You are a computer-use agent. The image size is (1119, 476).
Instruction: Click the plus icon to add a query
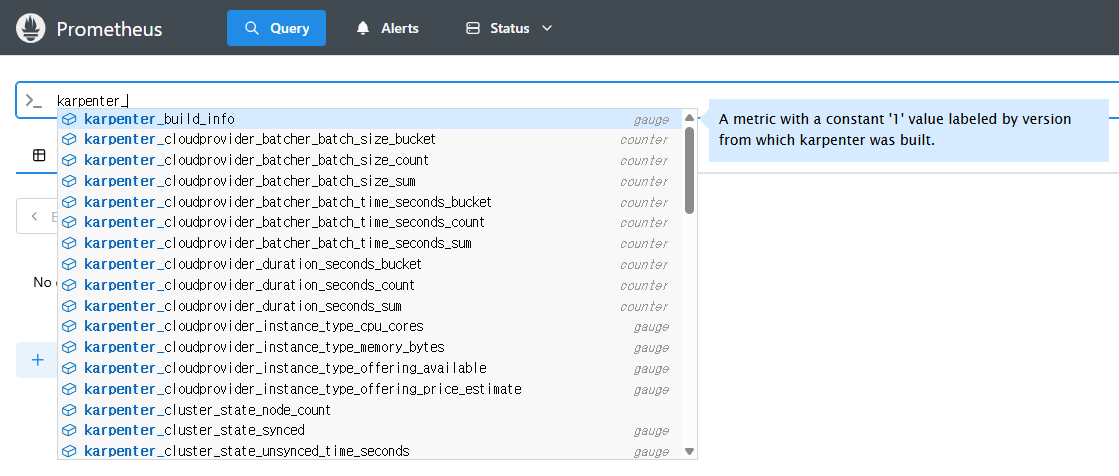[x=38, y=360]
